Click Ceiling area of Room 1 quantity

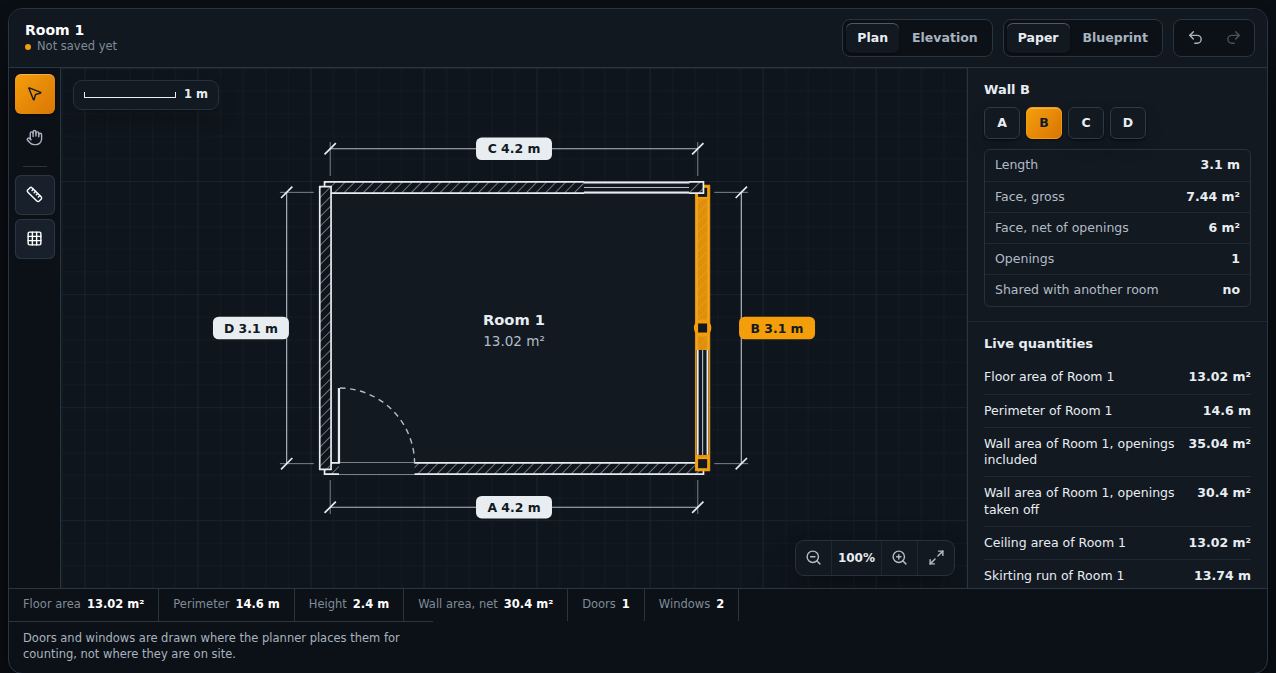(x=1117, y=543)
